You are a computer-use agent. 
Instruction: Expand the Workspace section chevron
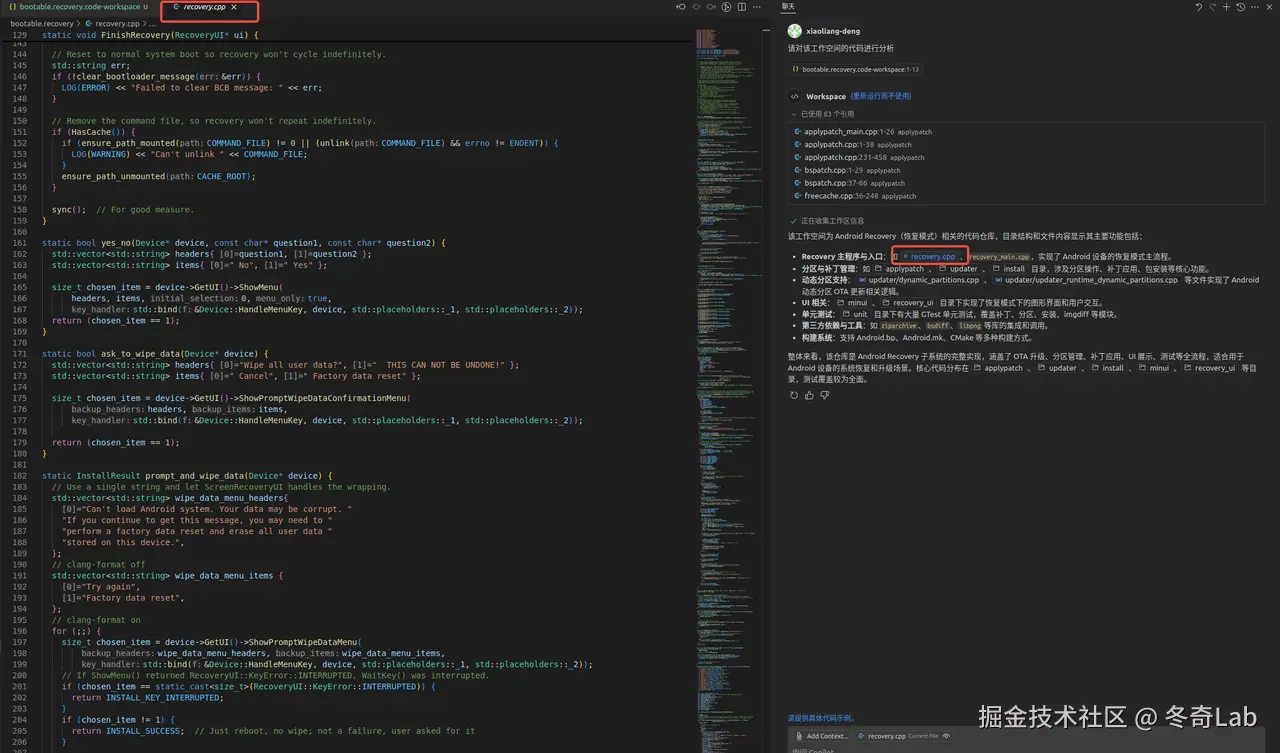coord(795,97)
